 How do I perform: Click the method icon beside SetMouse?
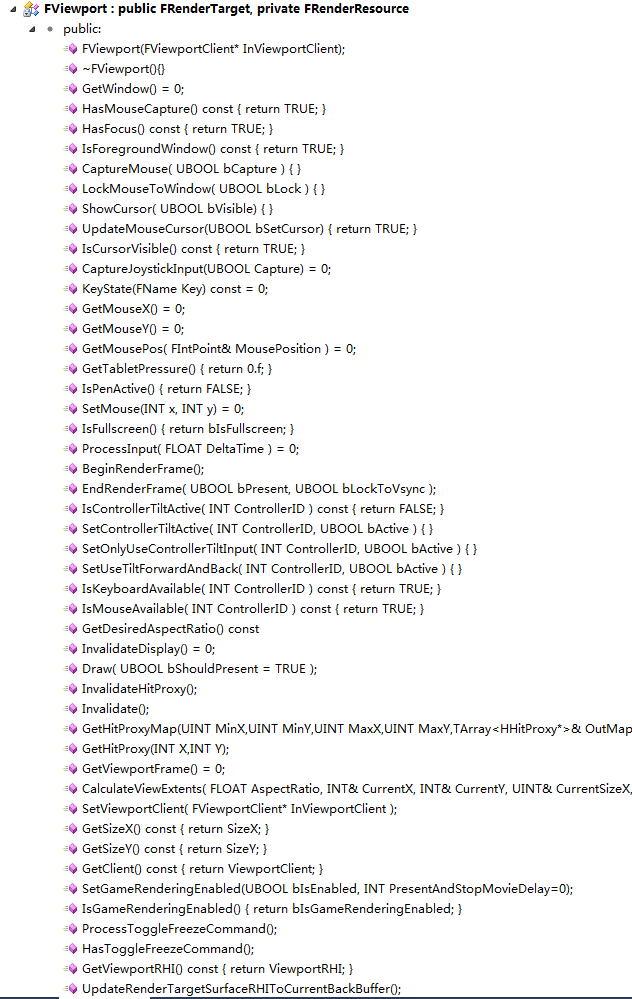[70, 409]
